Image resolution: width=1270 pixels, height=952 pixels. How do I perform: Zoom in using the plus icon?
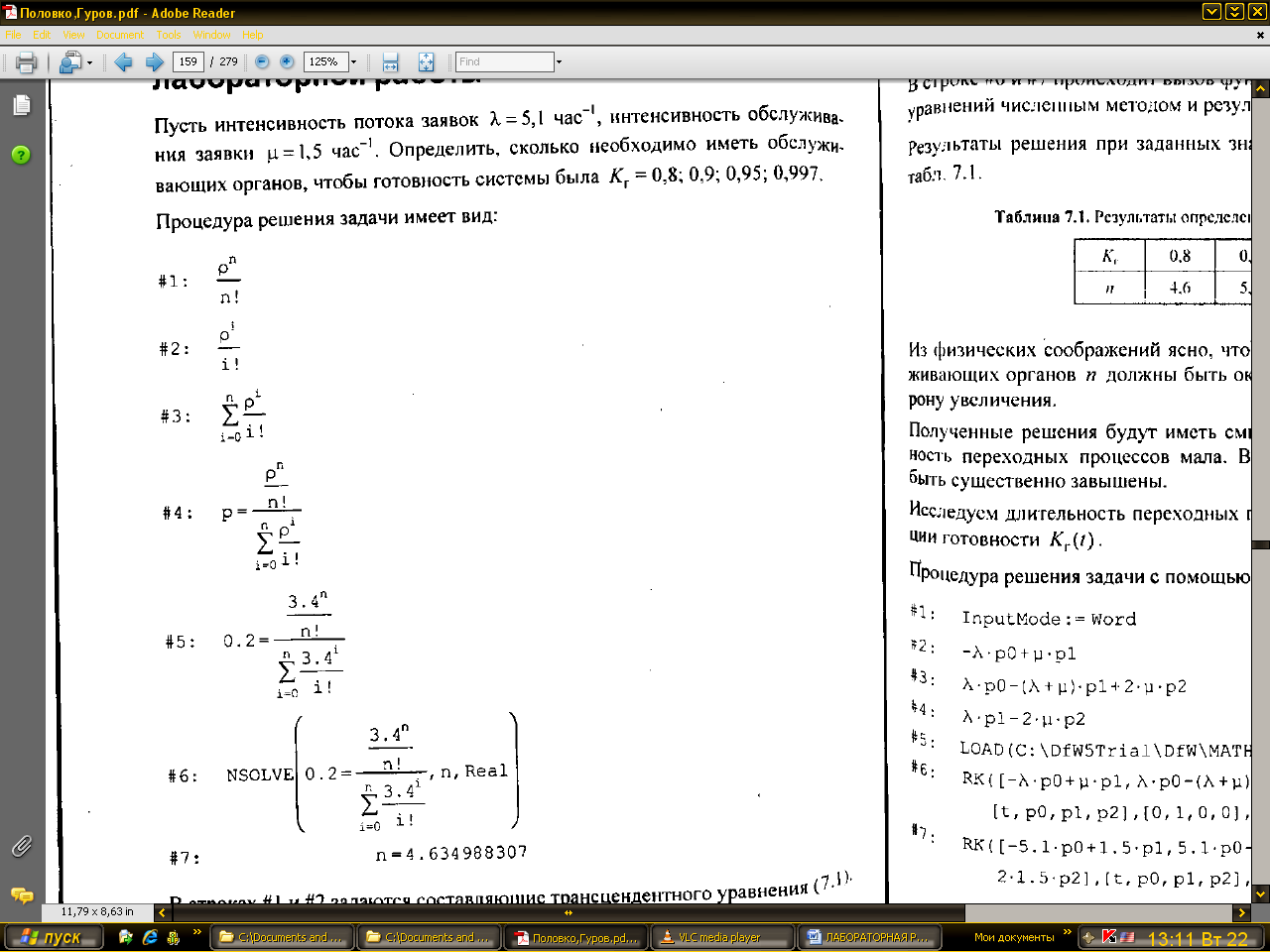[287, 61]
